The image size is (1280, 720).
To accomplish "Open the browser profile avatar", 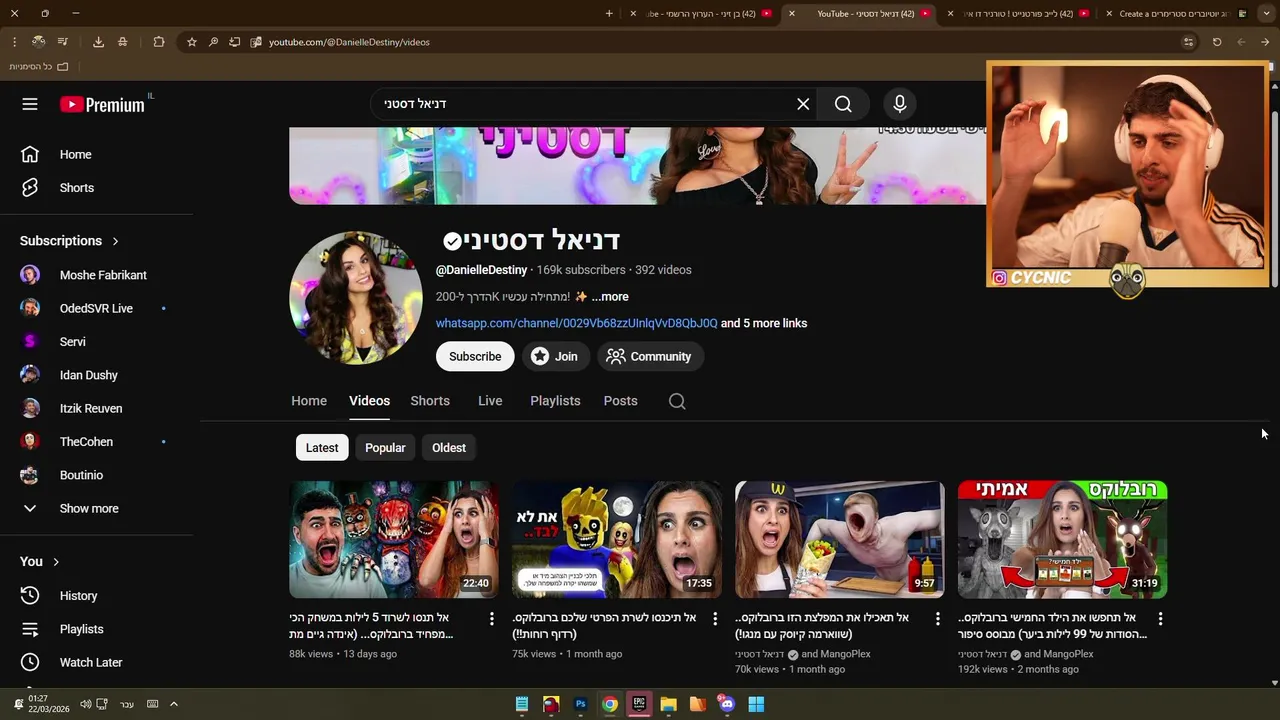I will pyautogui.click(x=38, y=42).
